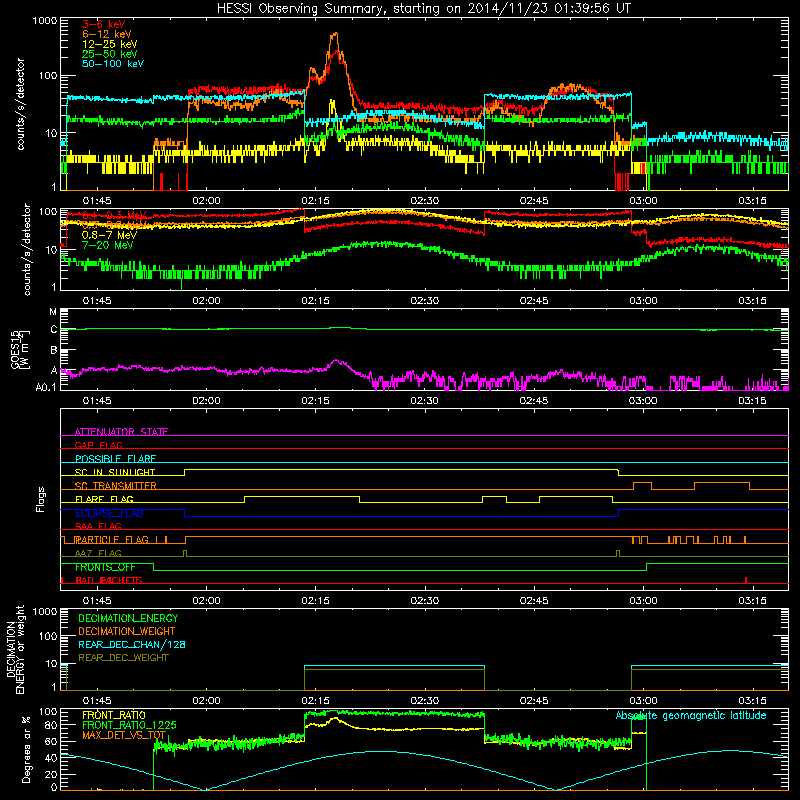Click 03:00 time tick under the Flags panel

pyautogui.click(x=643, y=601)
